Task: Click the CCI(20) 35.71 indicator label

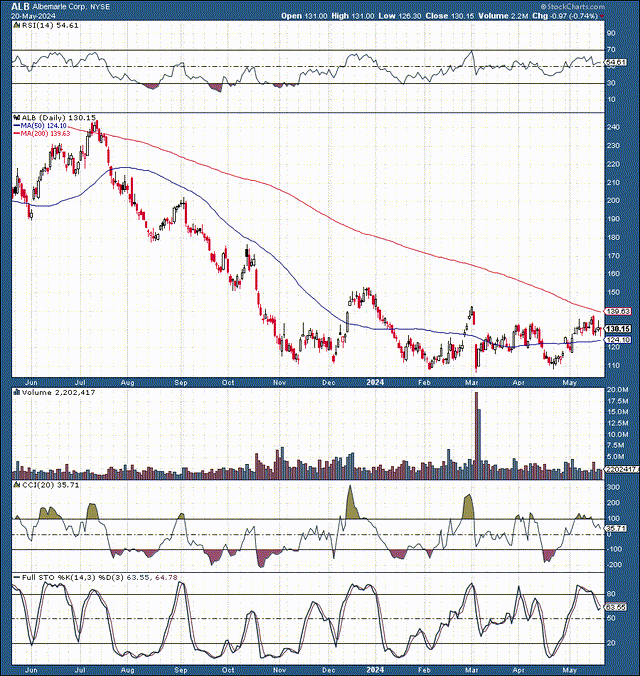Action: pyautogui.click(x=50, y=485)
